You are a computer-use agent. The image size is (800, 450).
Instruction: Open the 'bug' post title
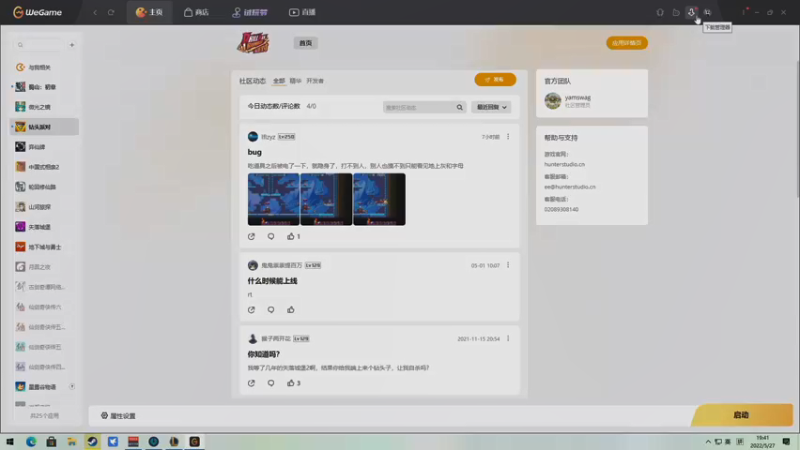point(255,152)
